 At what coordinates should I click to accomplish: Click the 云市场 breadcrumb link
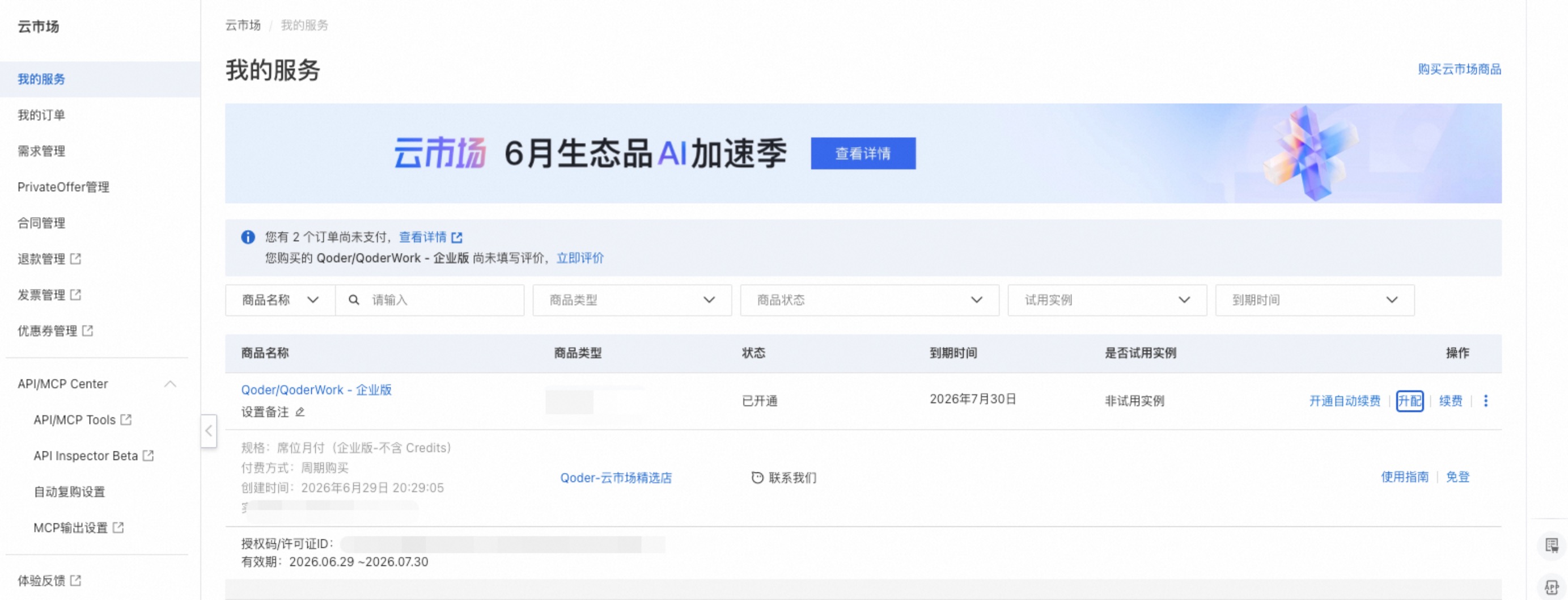[243, 25]
